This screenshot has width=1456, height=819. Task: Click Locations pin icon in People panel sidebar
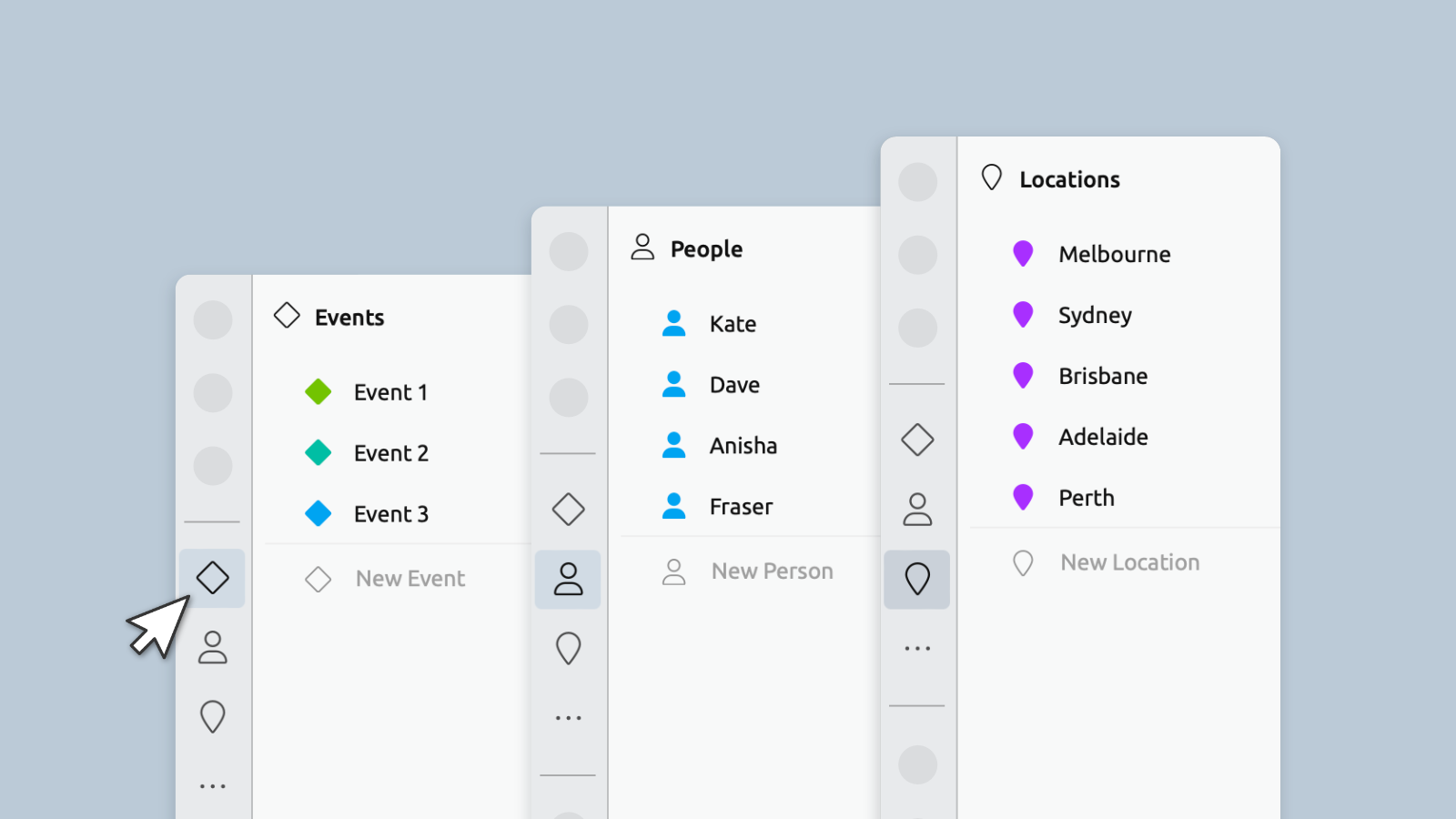[x=568, y=648]
